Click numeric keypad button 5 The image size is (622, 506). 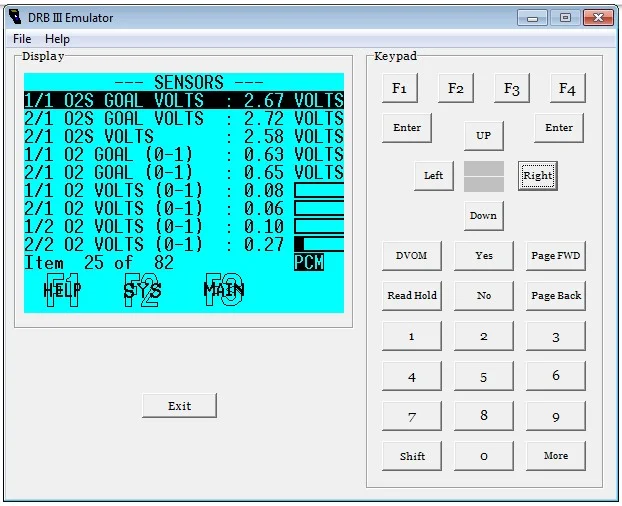[x=484, y=376]
